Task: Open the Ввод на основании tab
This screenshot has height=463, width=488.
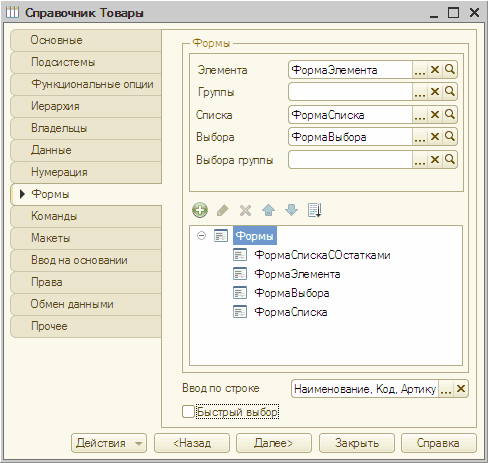Action: [86, 260]
